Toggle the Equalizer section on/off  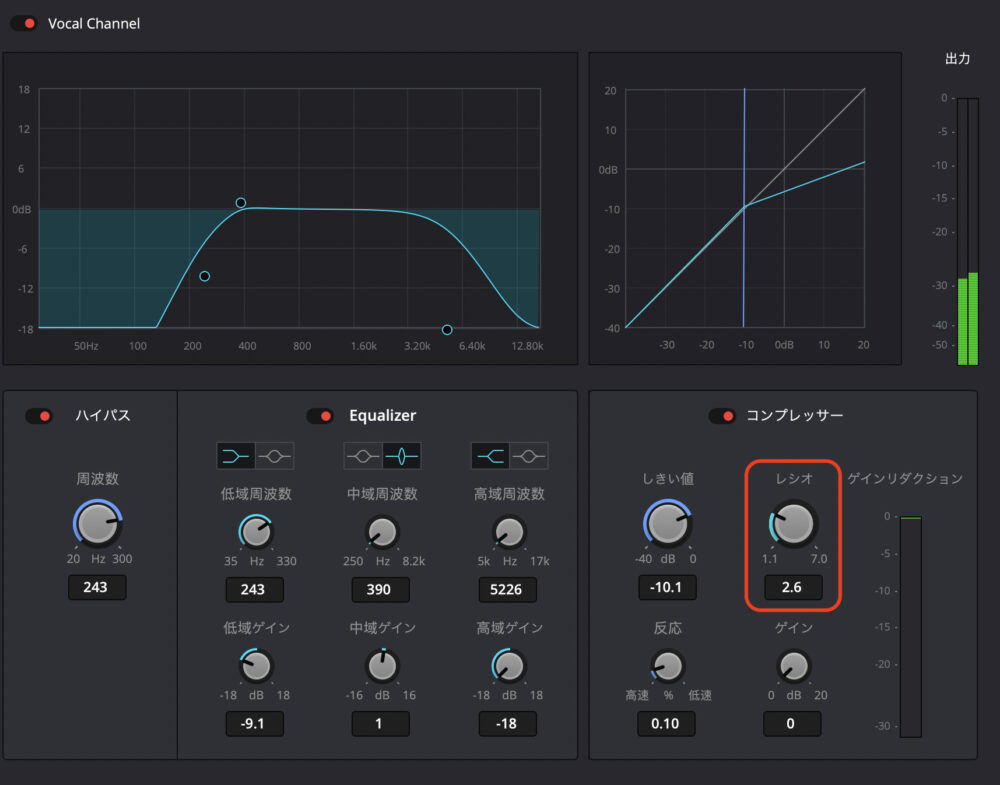click(x=320, y=415)
